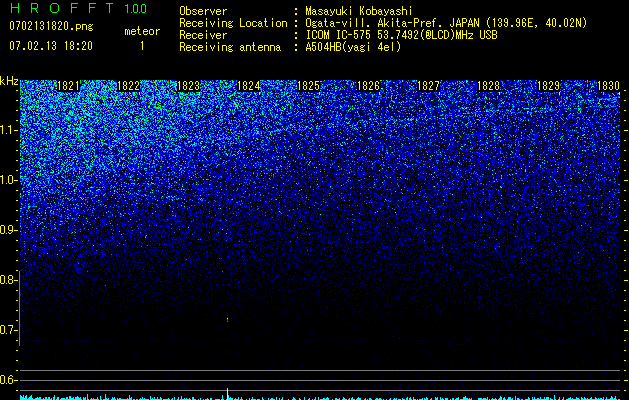Click the version number 1.0.0
This screenshot has height=400, width=629.
tap(135, 9)
